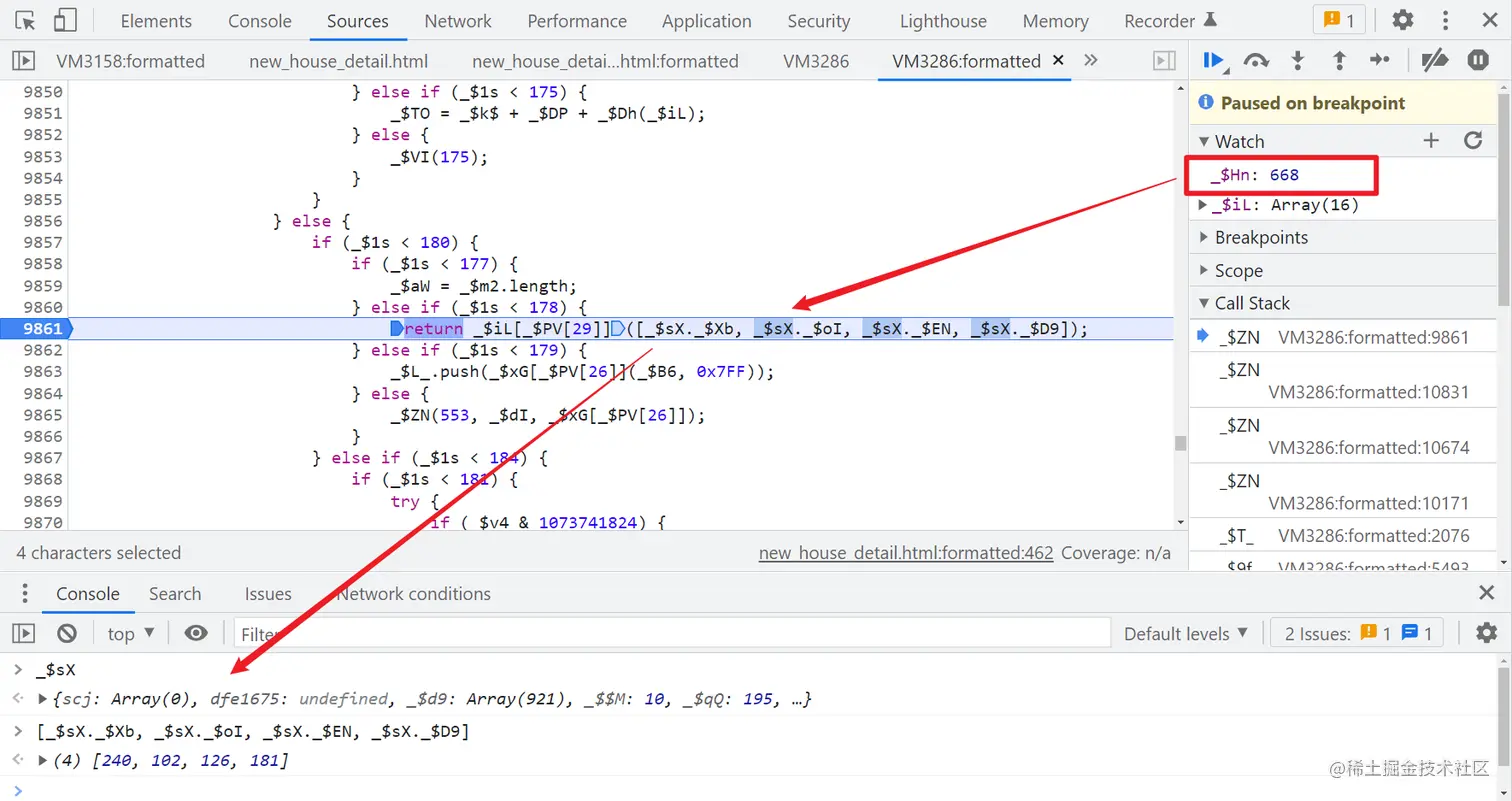Viewport: 1512px width, 801px height.
Task: Open the Issues drawer tab
Action: [268, 593]
